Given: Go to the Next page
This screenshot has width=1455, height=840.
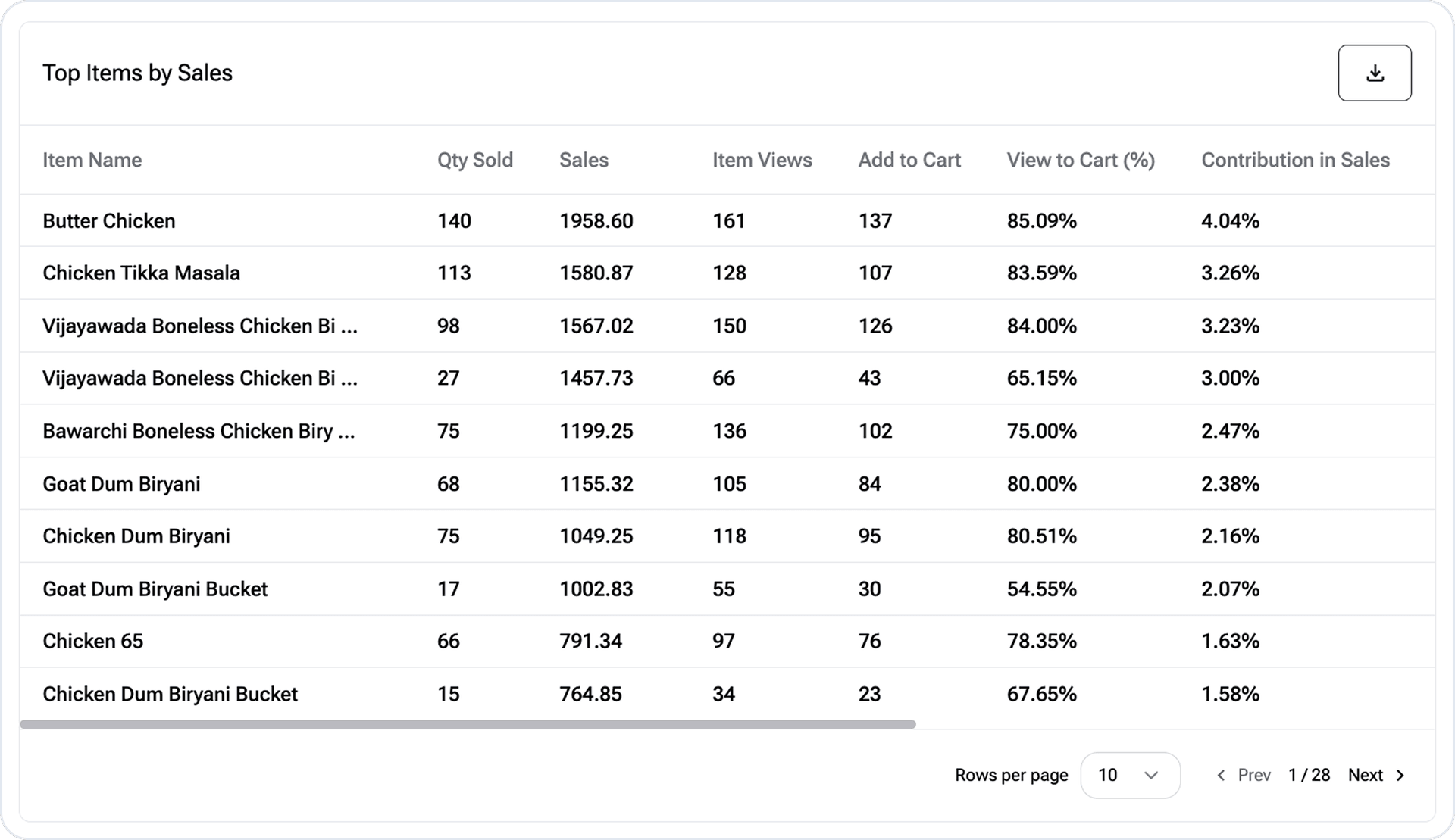Looking at the screenshot, I should [x=1376, y=775].
